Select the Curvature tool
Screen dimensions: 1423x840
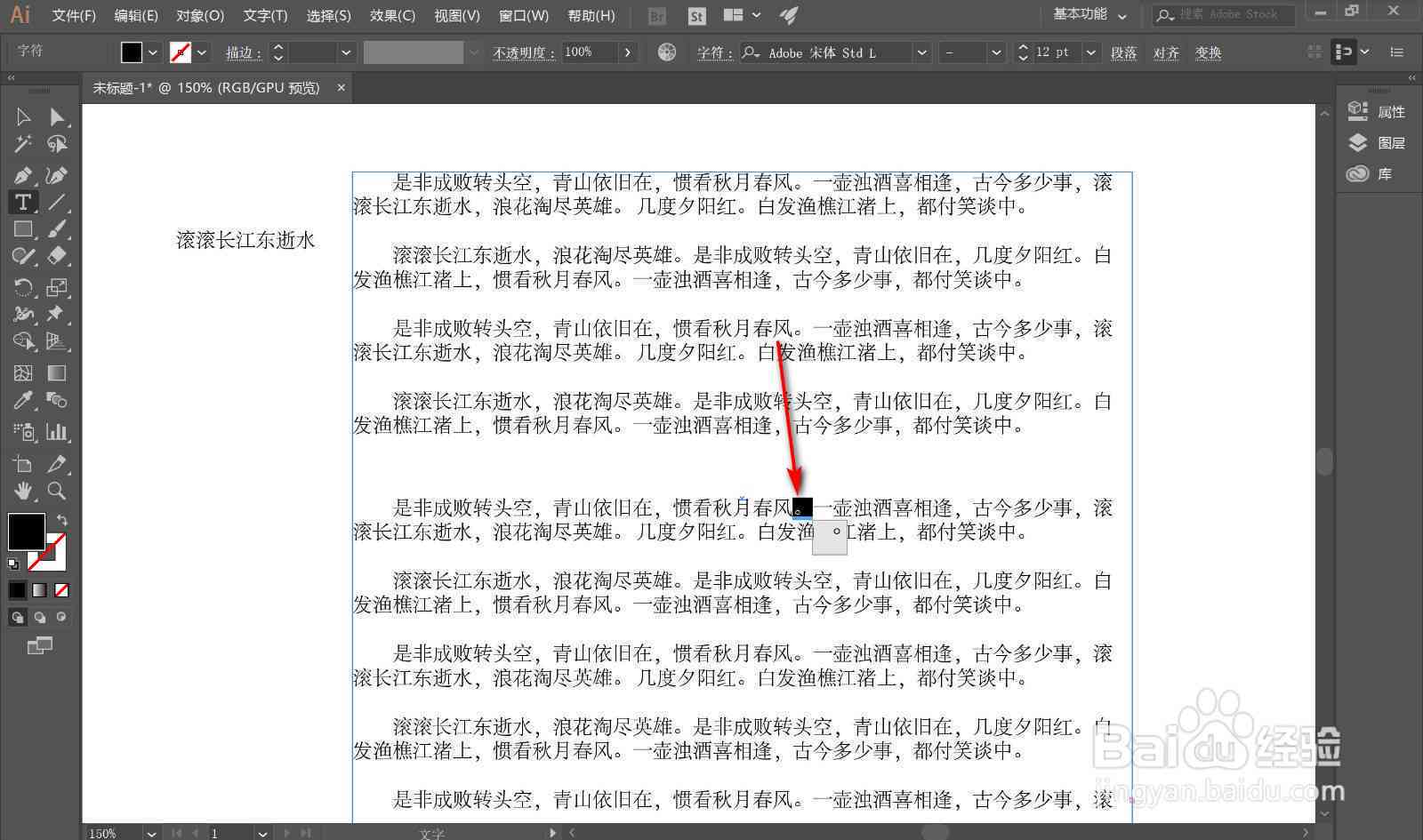coord(57,175)
